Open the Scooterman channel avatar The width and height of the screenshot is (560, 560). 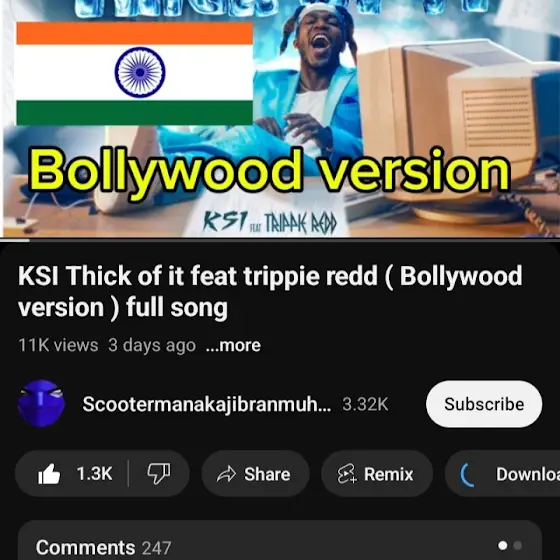click(x=41, y=404)
